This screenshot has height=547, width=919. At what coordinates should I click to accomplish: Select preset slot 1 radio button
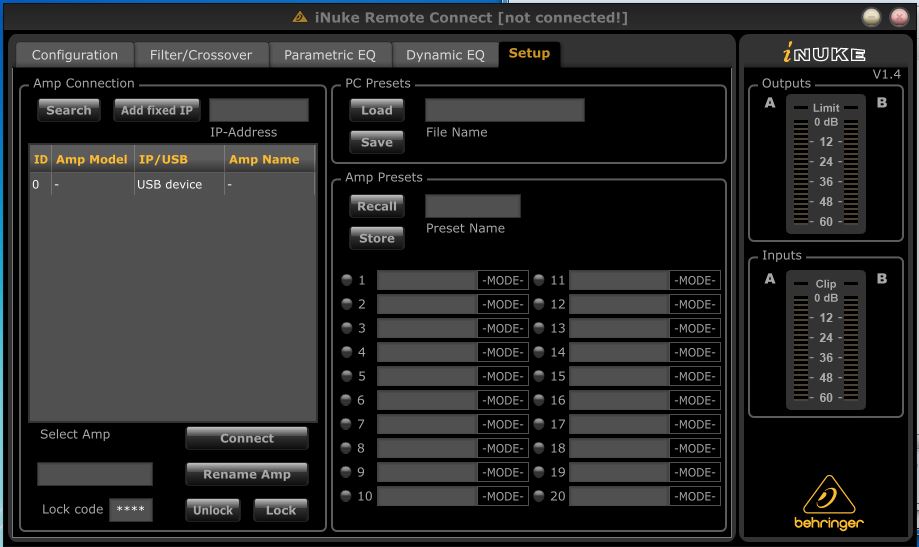pos(346,280)
